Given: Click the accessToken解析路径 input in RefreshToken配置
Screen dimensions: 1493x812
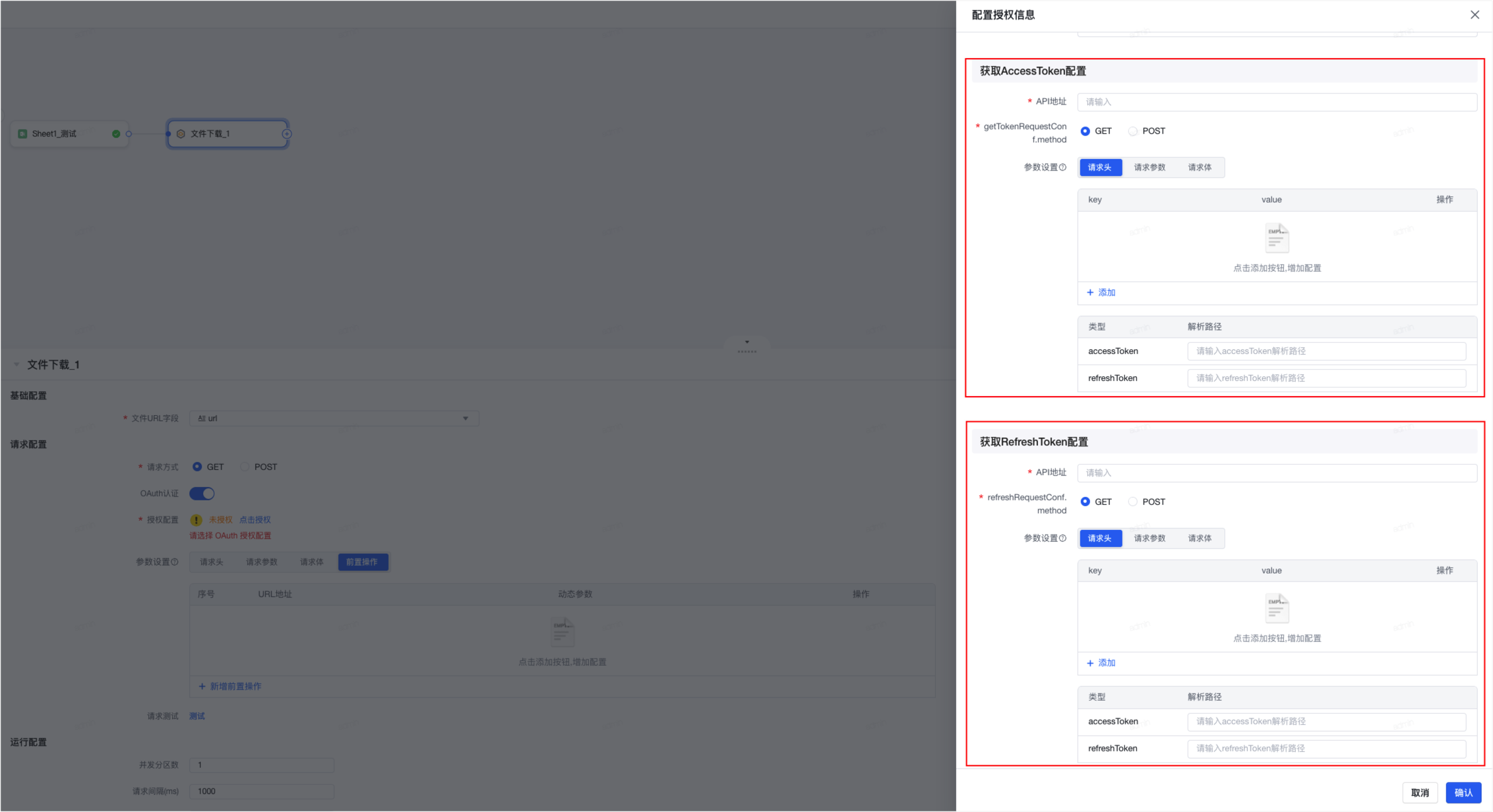Looking at the screenshot, I should tap(1326, 722).
